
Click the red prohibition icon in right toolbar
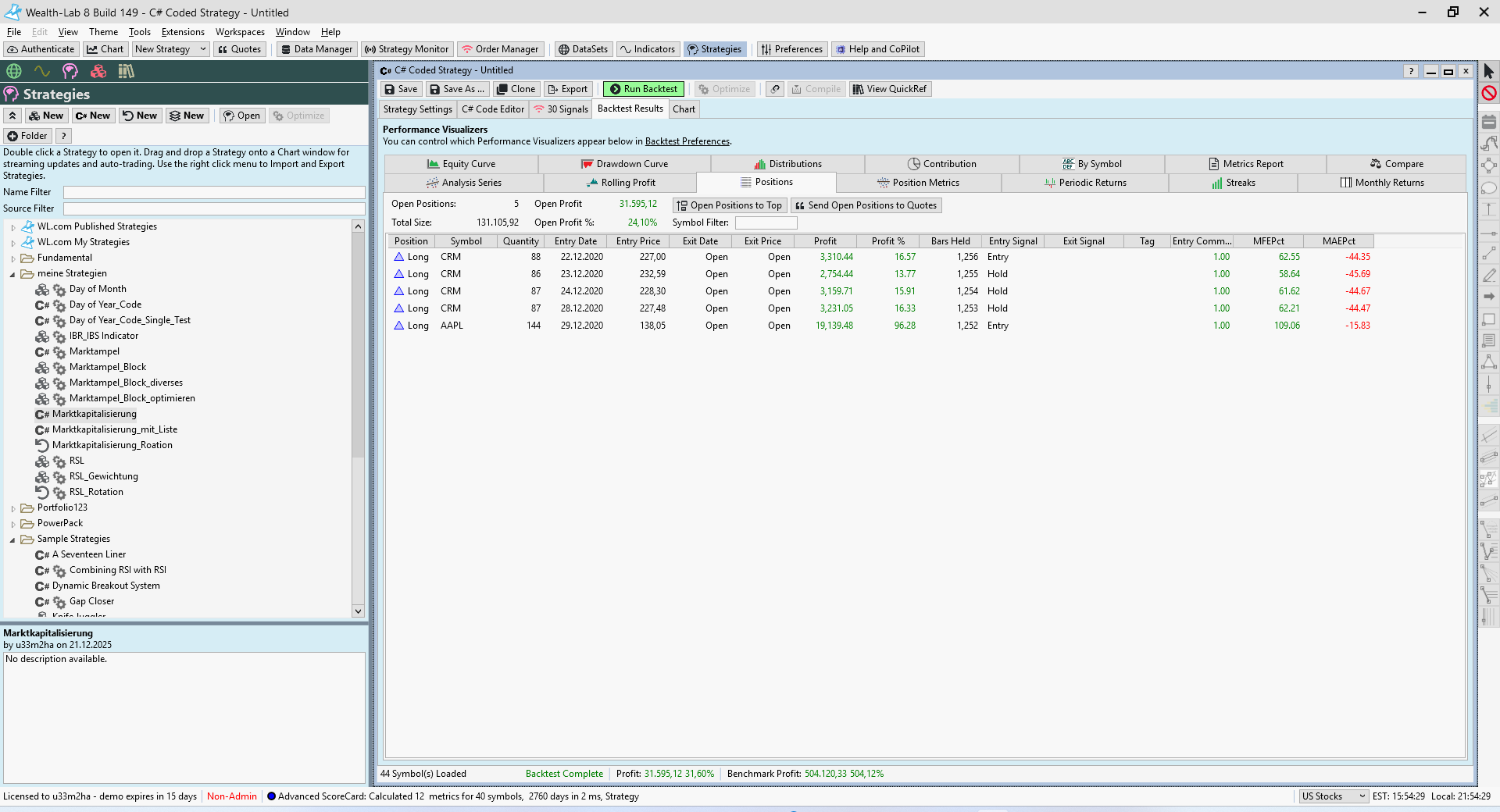[1488, 93]
